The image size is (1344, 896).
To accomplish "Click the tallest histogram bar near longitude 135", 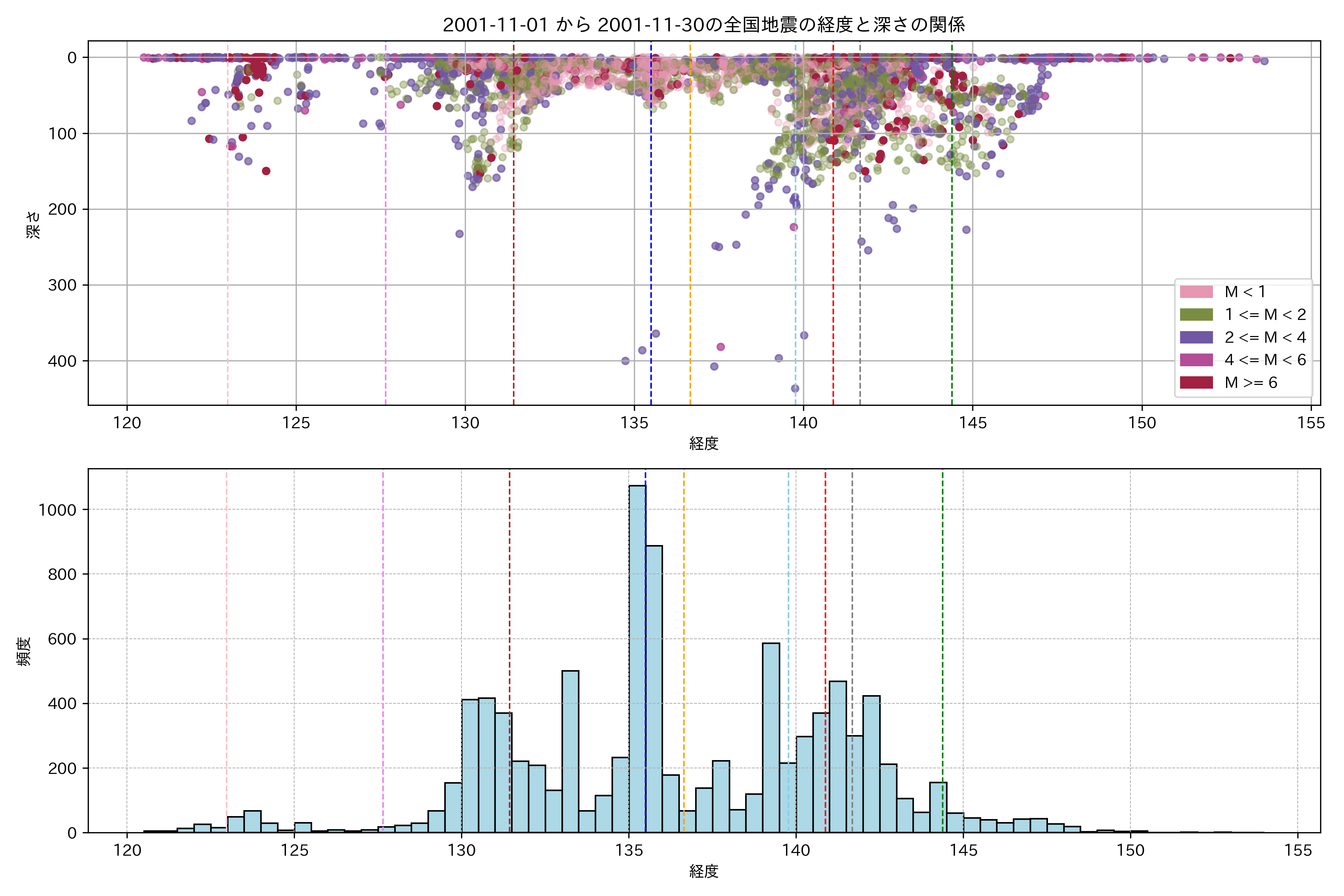I will coord(637,657).
